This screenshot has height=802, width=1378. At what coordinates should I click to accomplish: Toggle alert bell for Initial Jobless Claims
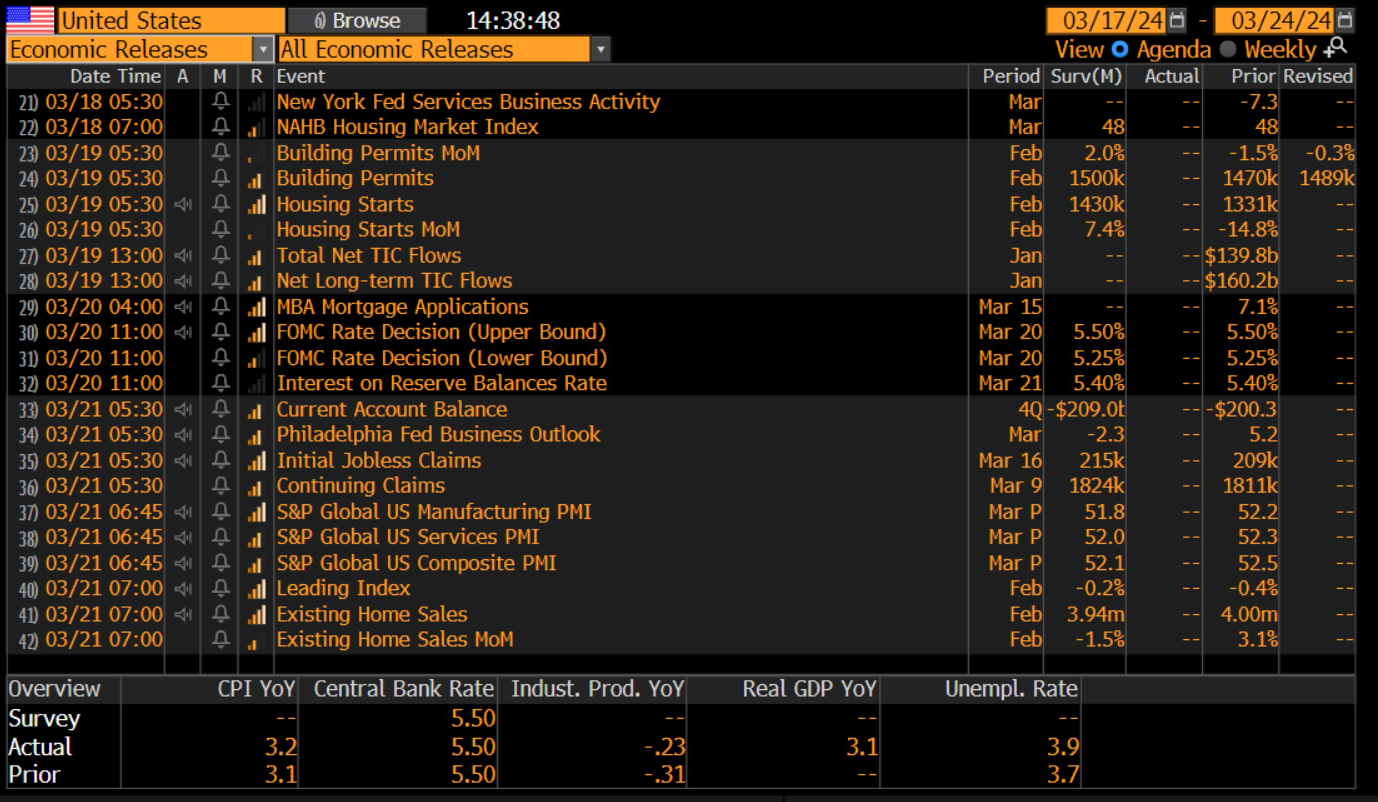coord(220,460)
